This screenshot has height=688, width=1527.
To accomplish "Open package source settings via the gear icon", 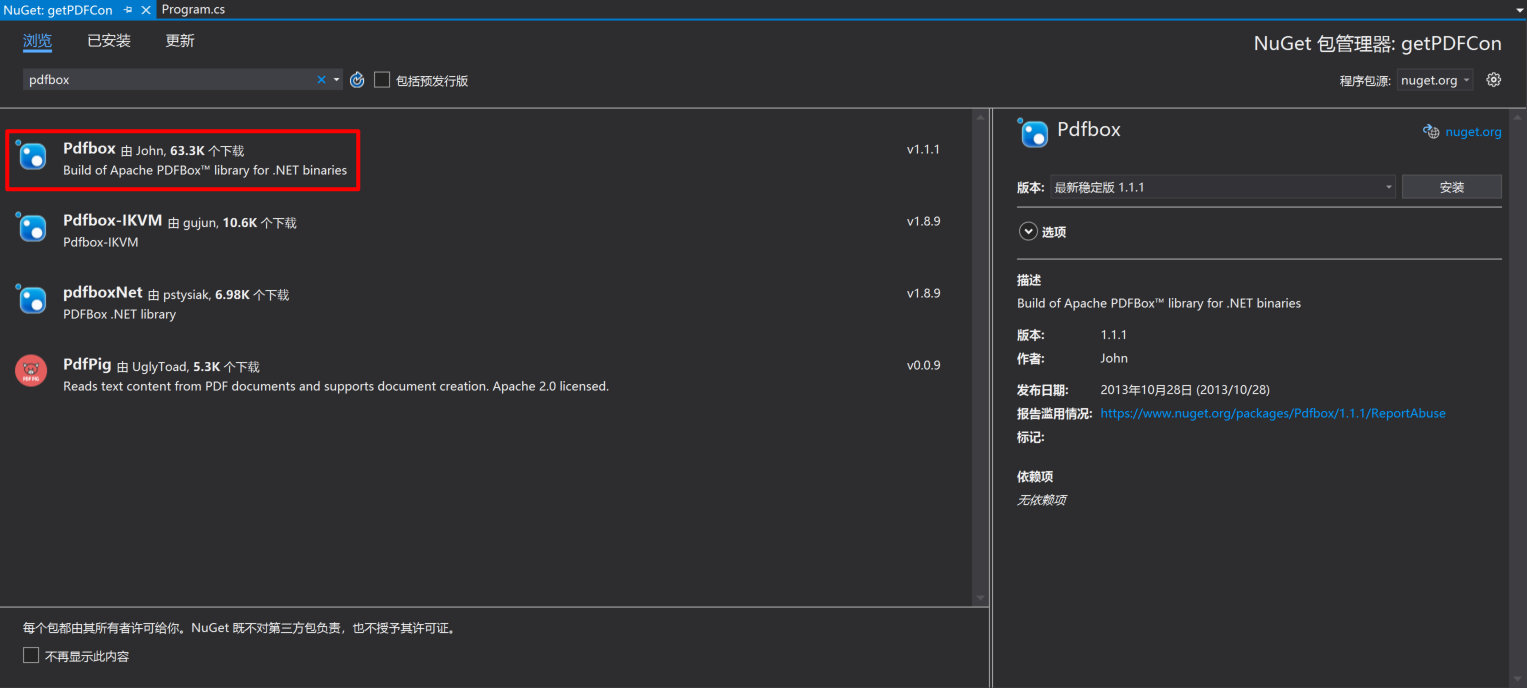I will 1493,80.
